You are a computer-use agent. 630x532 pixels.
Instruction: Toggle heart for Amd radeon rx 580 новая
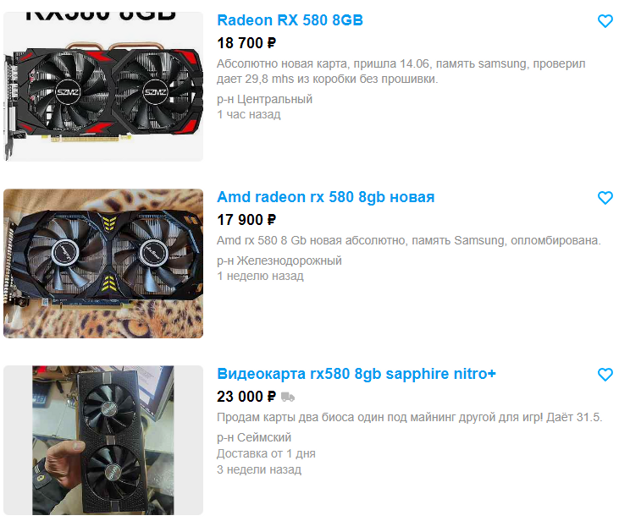pos(605,198)
